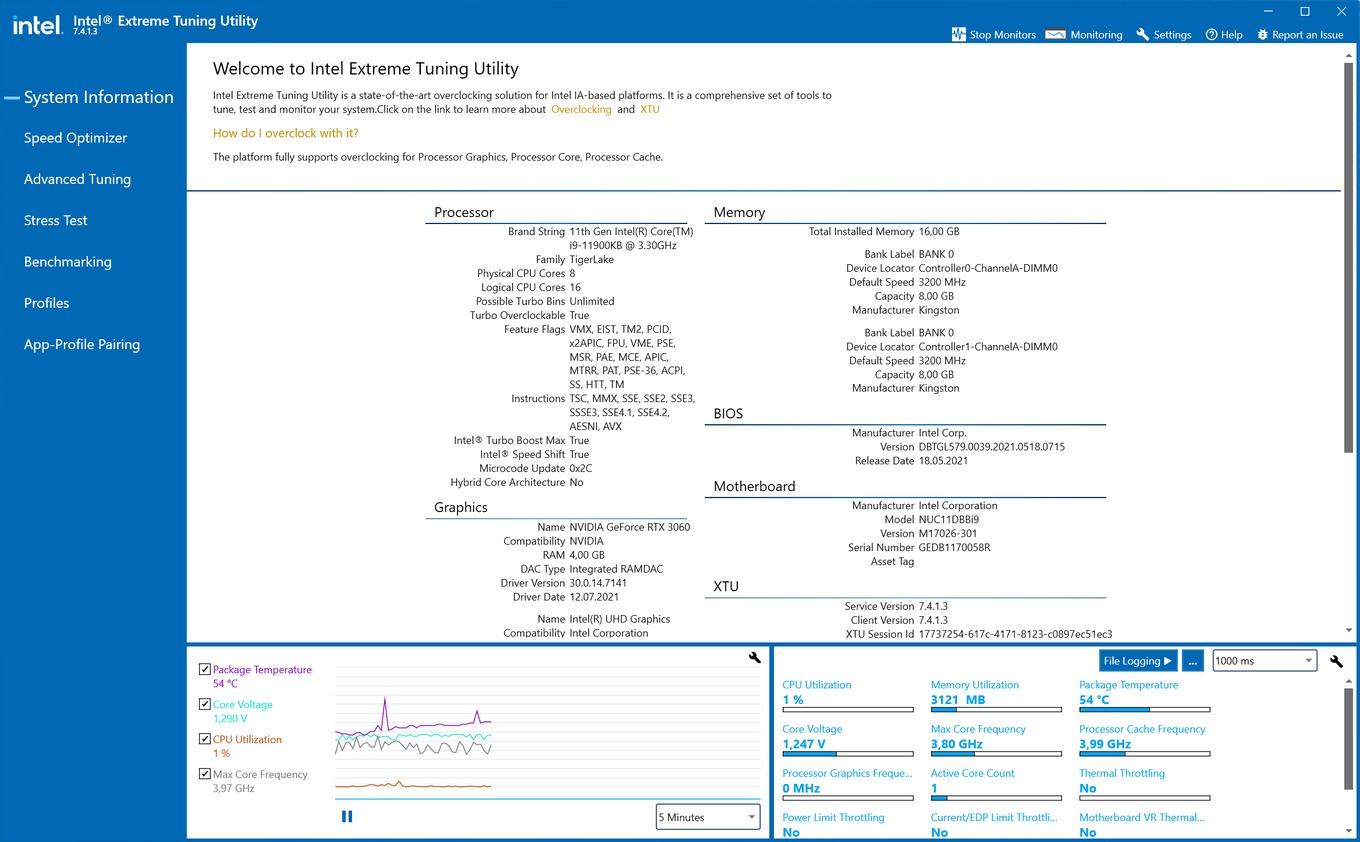The height and width of the screenshot is (842, 1360).
Task: Click the 'Active Core Count' monitor label
Action: 972,773
